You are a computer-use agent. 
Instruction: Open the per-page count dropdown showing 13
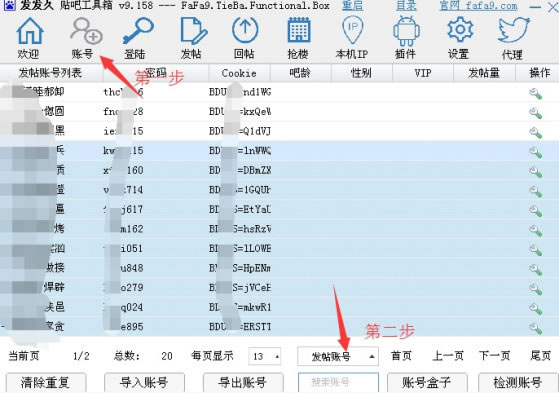[x=265, y=356]
